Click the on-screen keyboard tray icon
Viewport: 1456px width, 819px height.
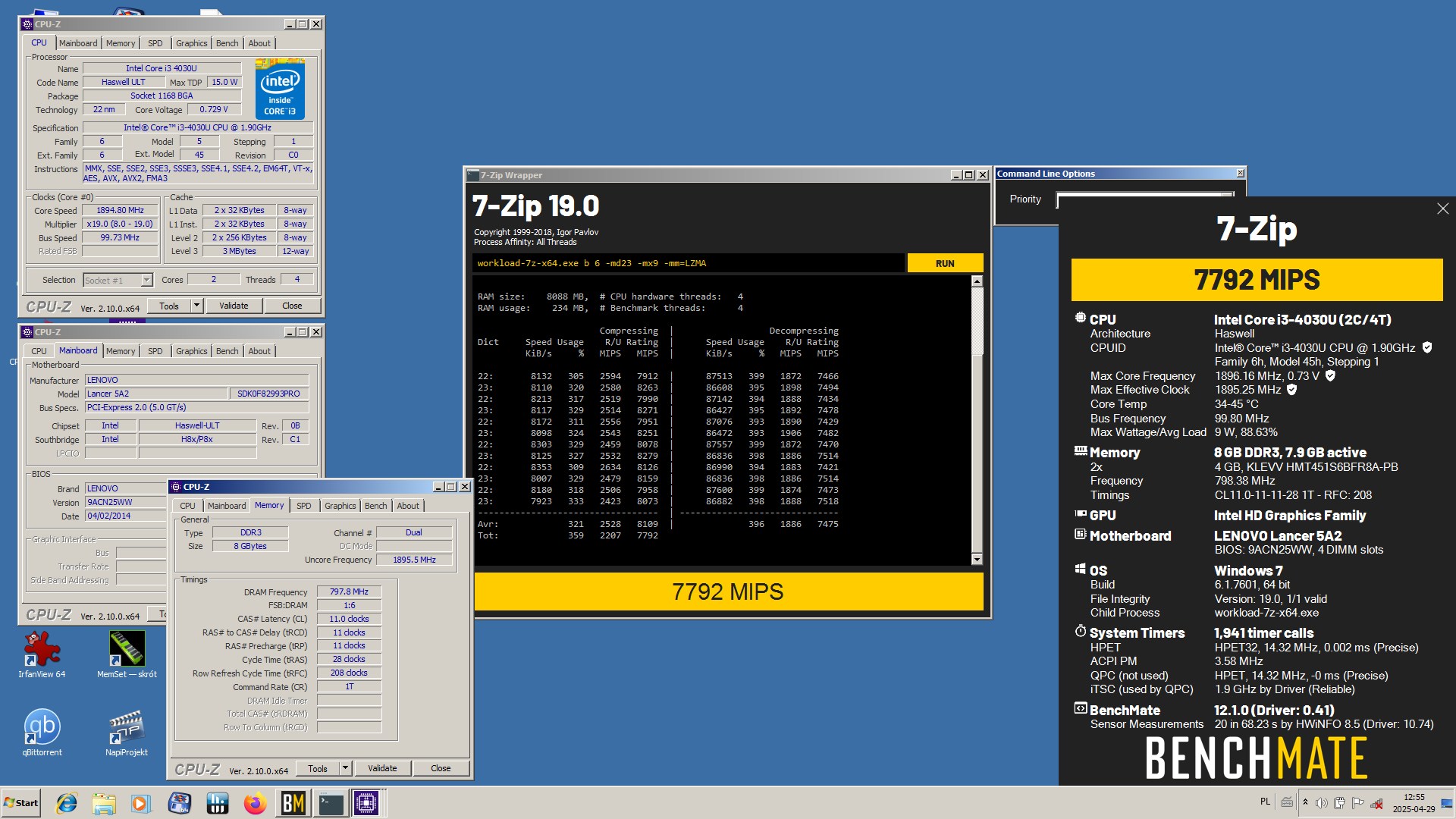tap(1287, 802)
